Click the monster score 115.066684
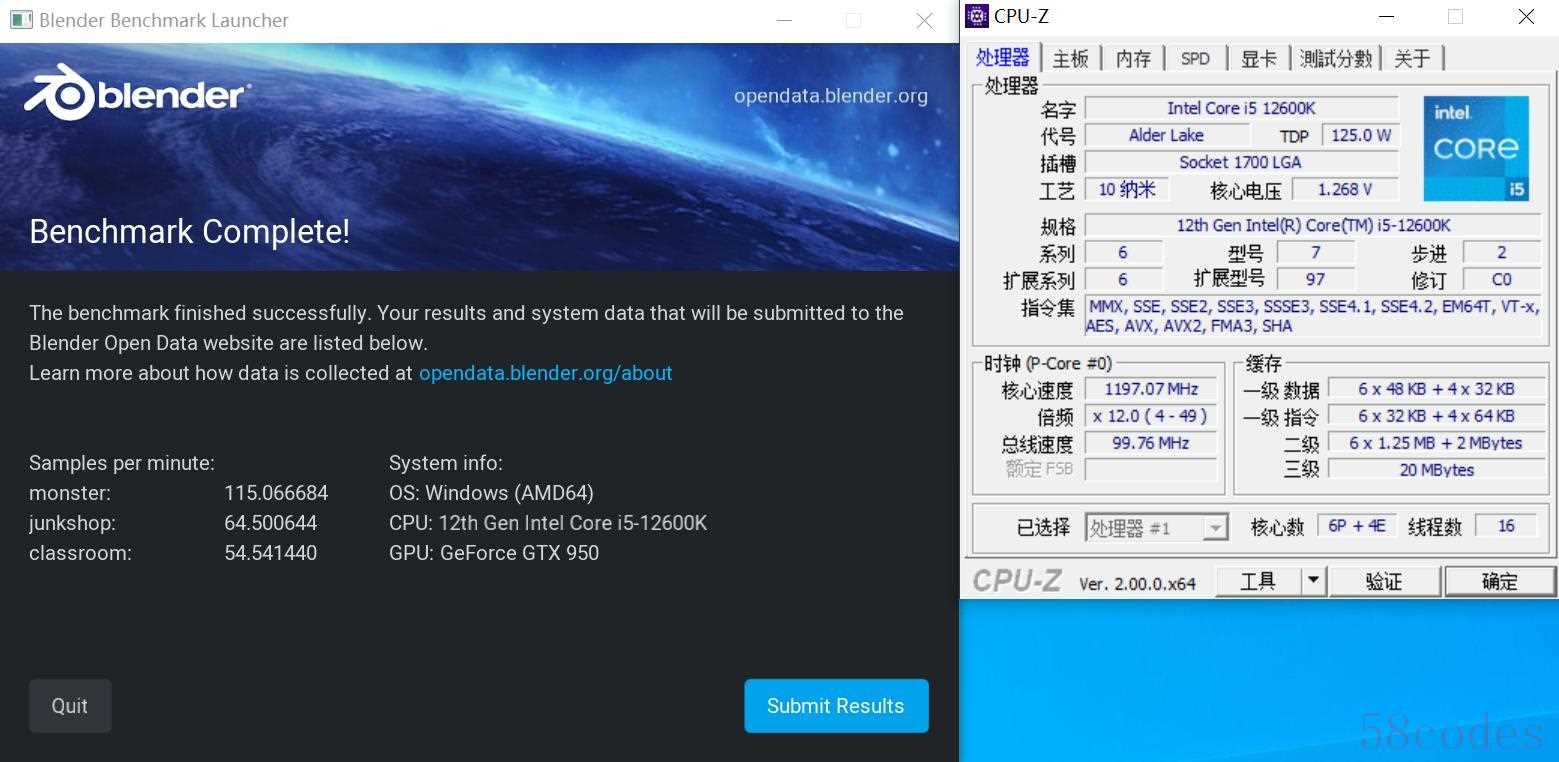 pos(276,493)
